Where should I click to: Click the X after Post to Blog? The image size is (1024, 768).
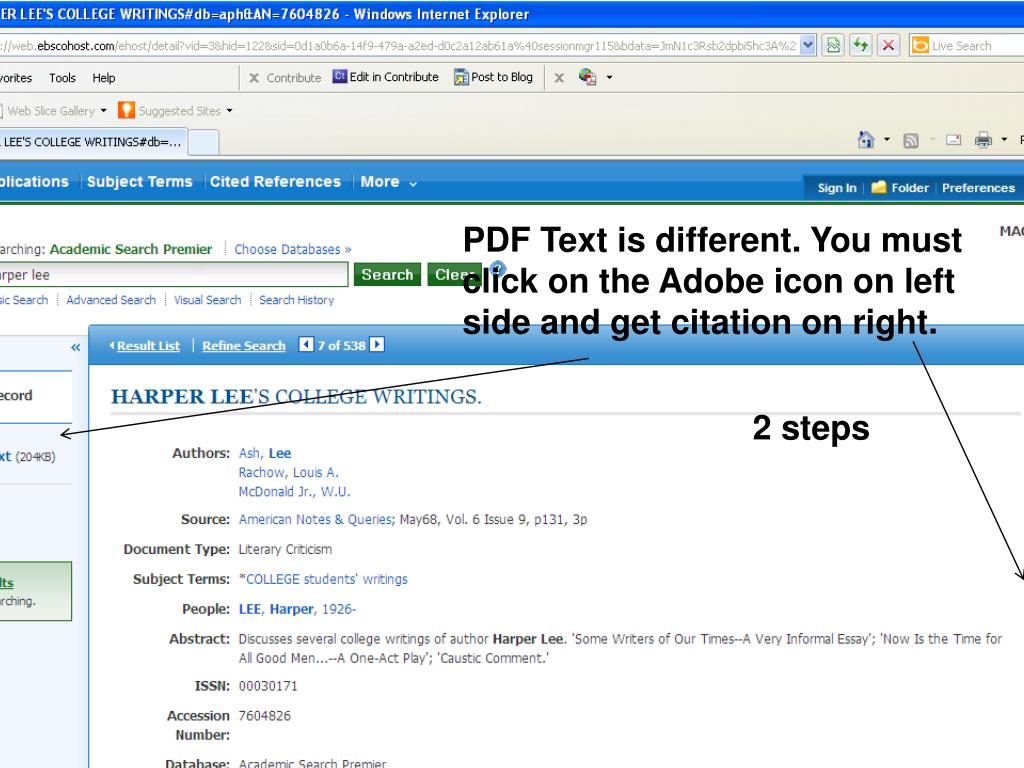click(x=559, y=78)
